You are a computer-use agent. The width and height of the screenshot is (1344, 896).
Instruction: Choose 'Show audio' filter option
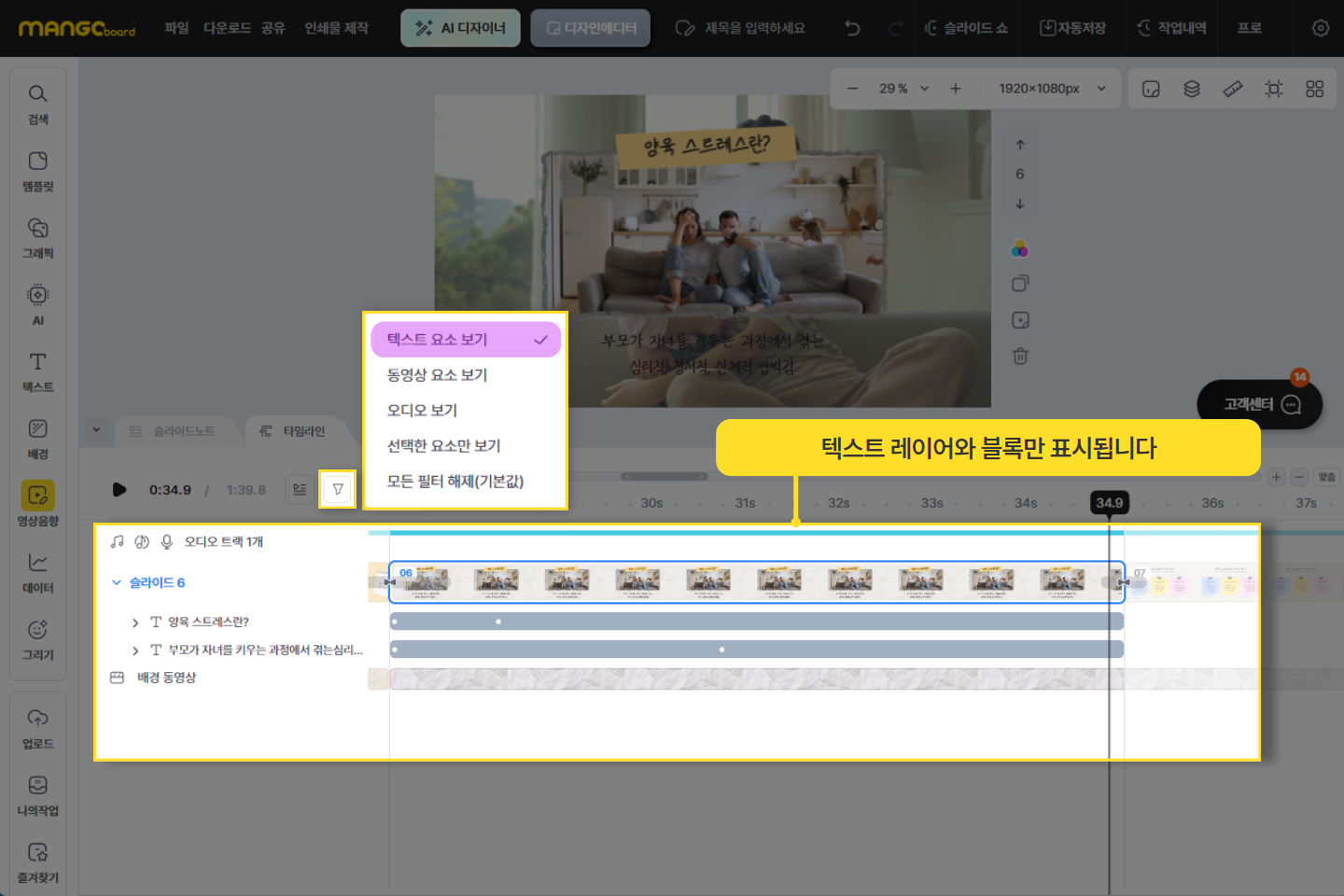click(422, 411)
